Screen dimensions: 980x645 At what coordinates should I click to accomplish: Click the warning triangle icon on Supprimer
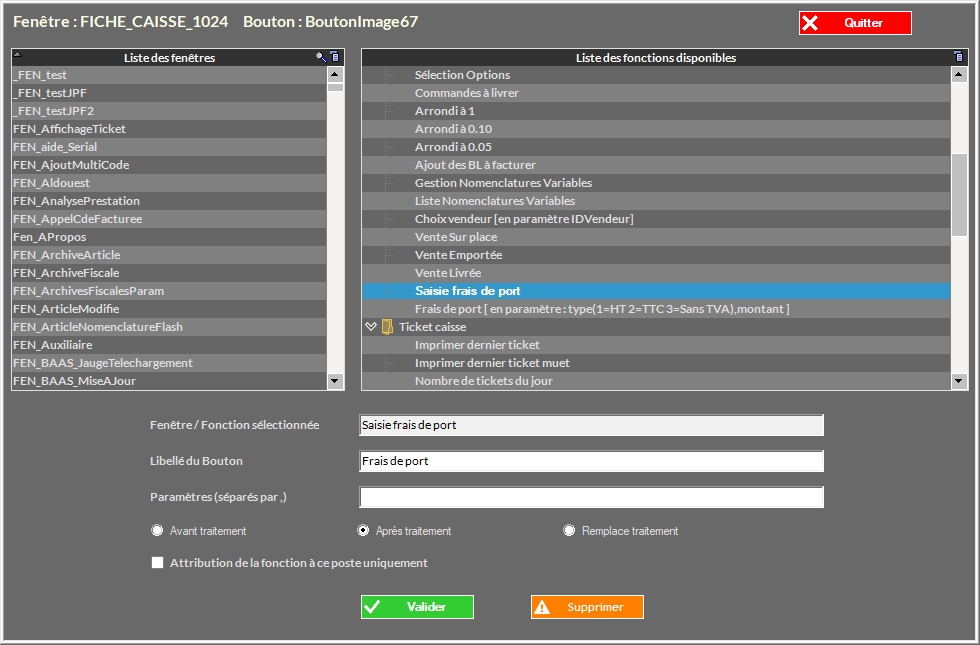[x=543, y=607]
